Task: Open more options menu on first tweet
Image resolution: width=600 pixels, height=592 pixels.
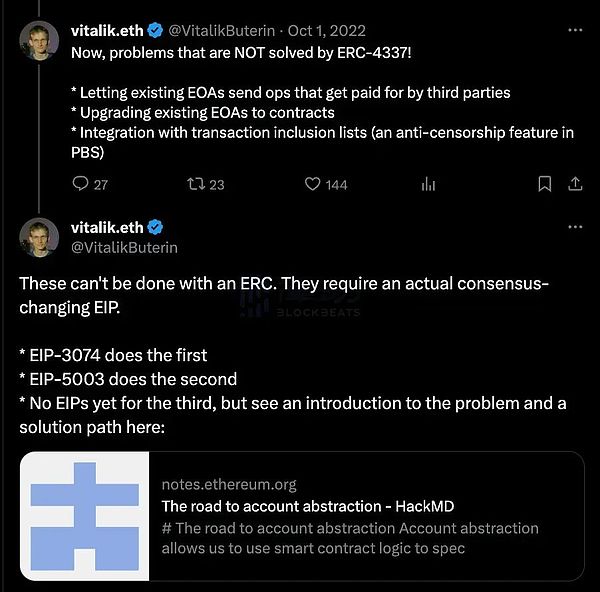Action: [x=575, y=31]
